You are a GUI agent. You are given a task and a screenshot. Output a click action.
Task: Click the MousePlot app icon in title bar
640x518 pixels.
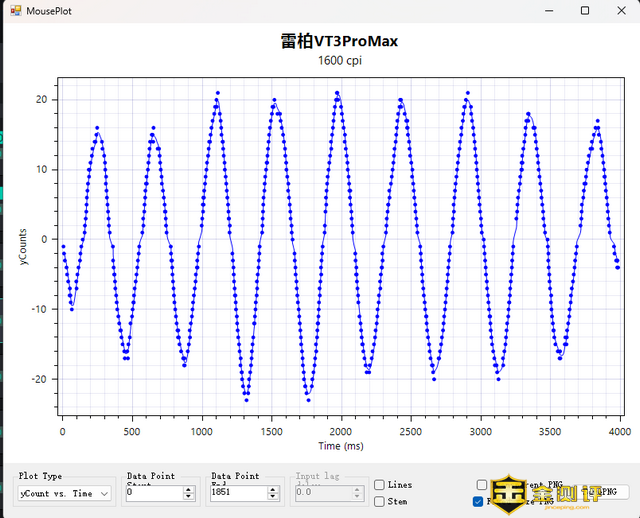tap(15, 12)
